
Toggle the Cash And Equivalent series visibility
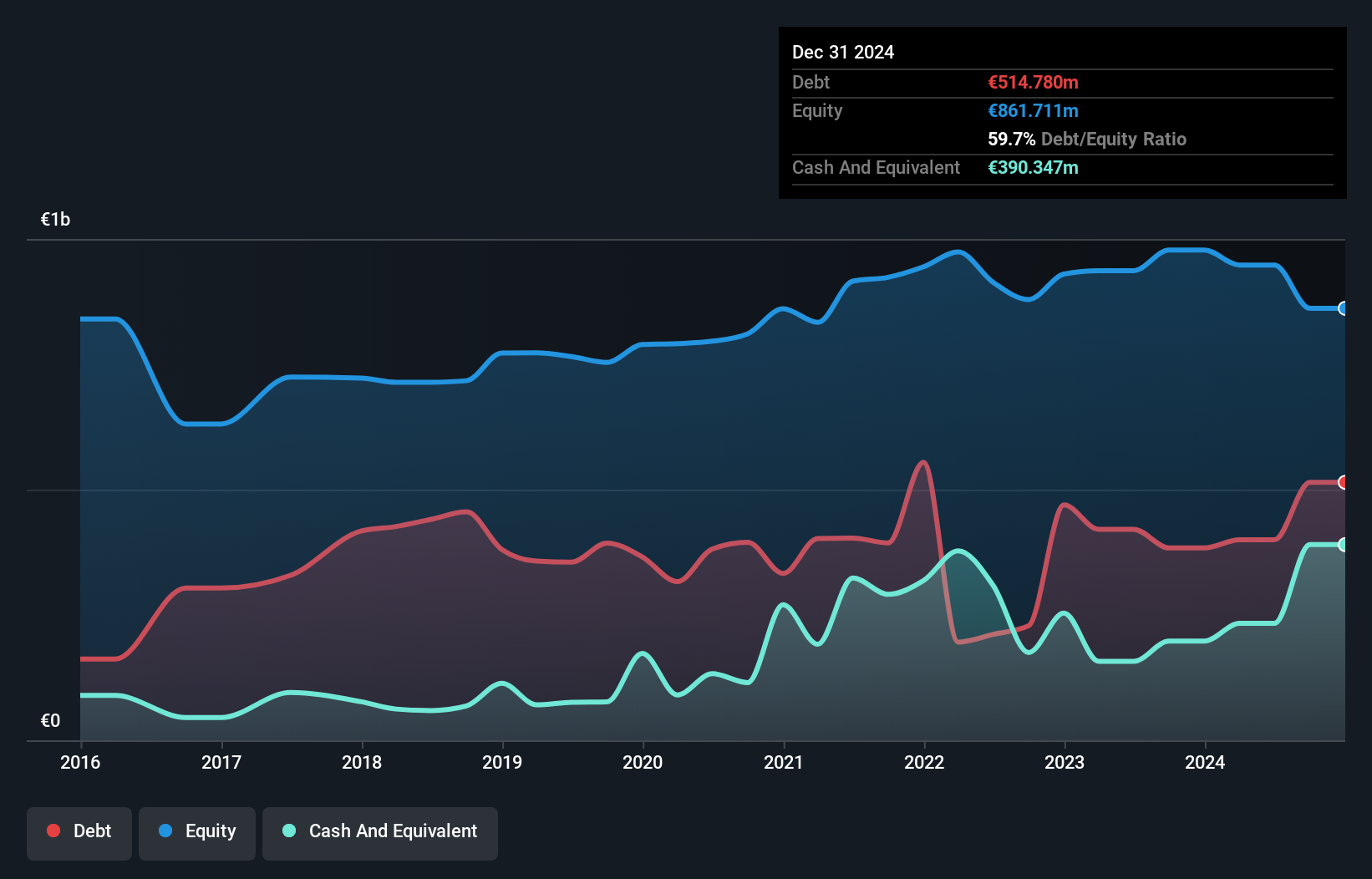pyautogui.click(x=380, y=831)
